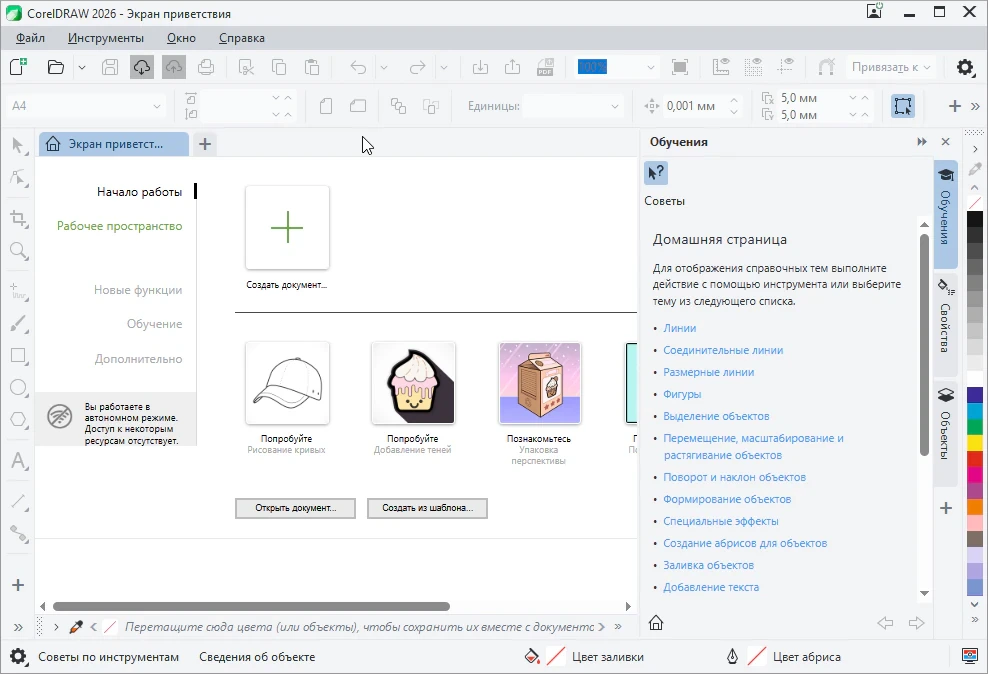Click the Import icon
This screenshot has width=988, height=674.
click(x=480, y=67)
